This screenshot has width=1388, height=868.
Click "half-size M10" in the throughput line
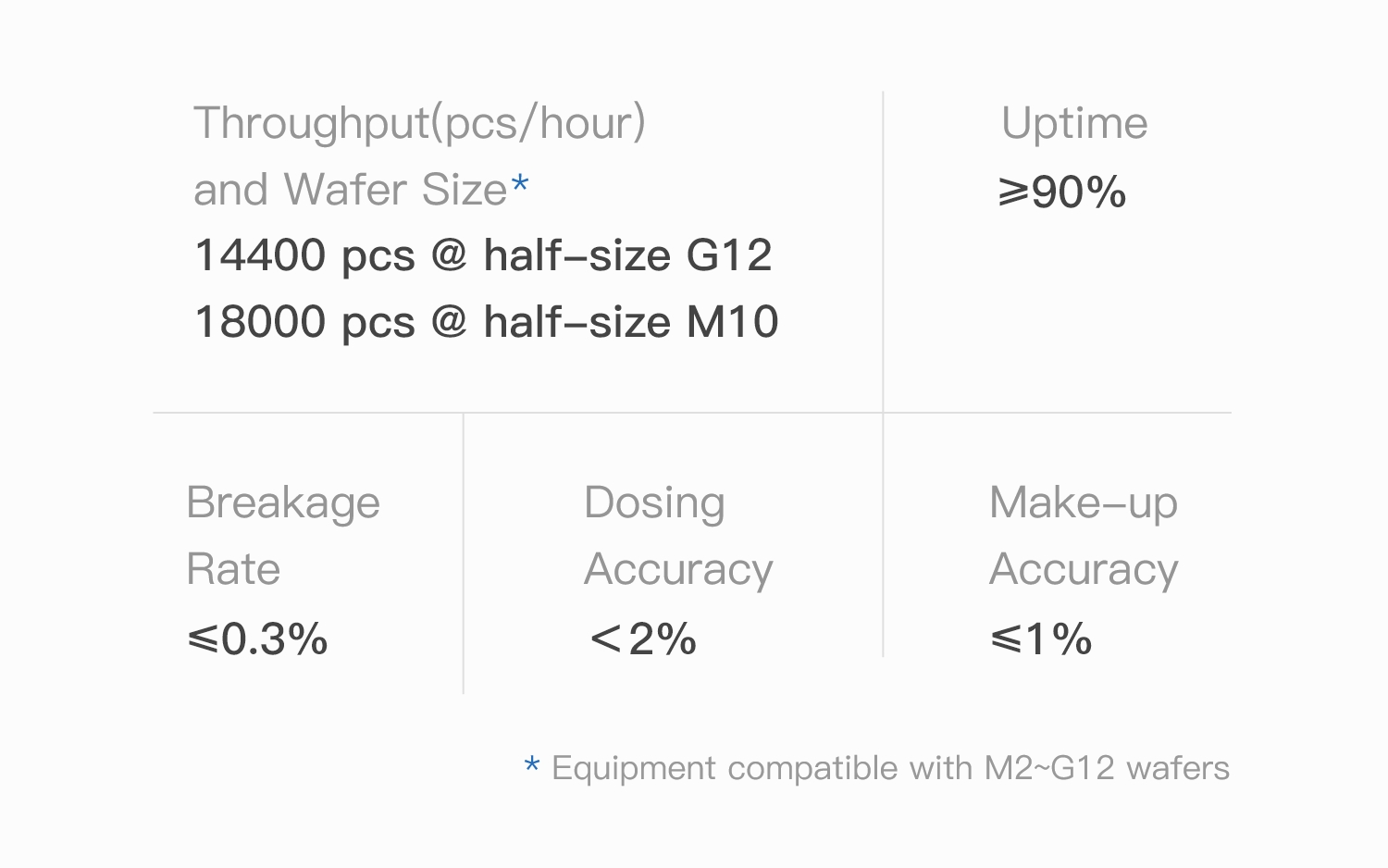tap(630, 322)
